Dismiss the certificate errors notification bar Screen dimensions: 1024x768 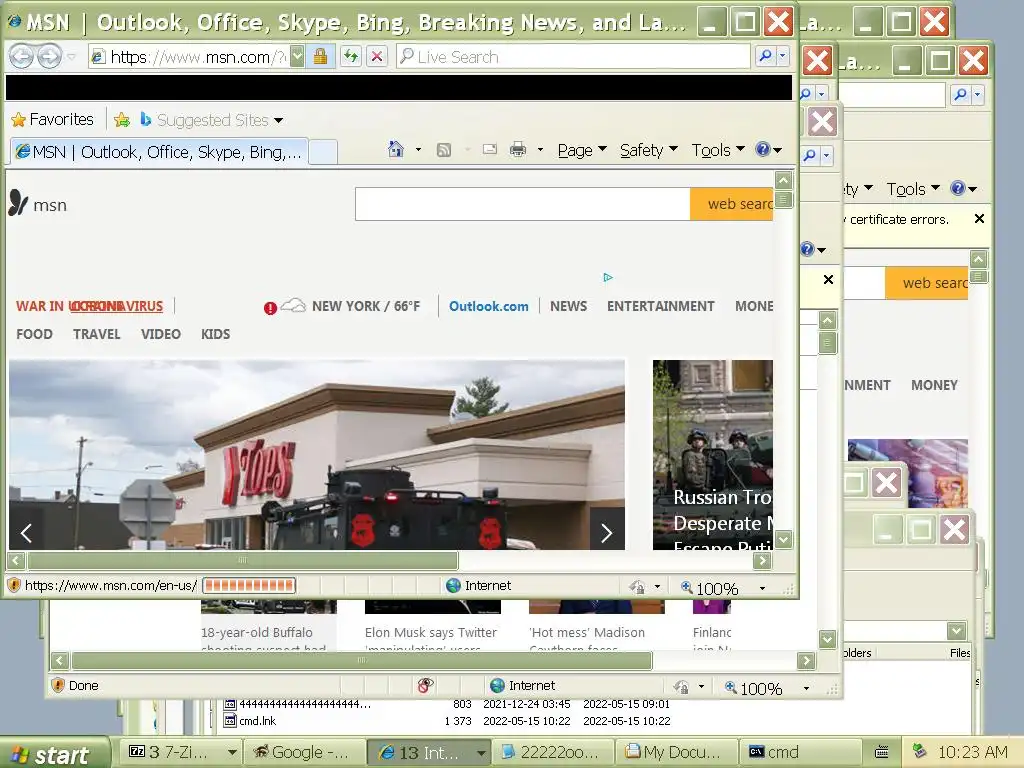click(979, 219)
